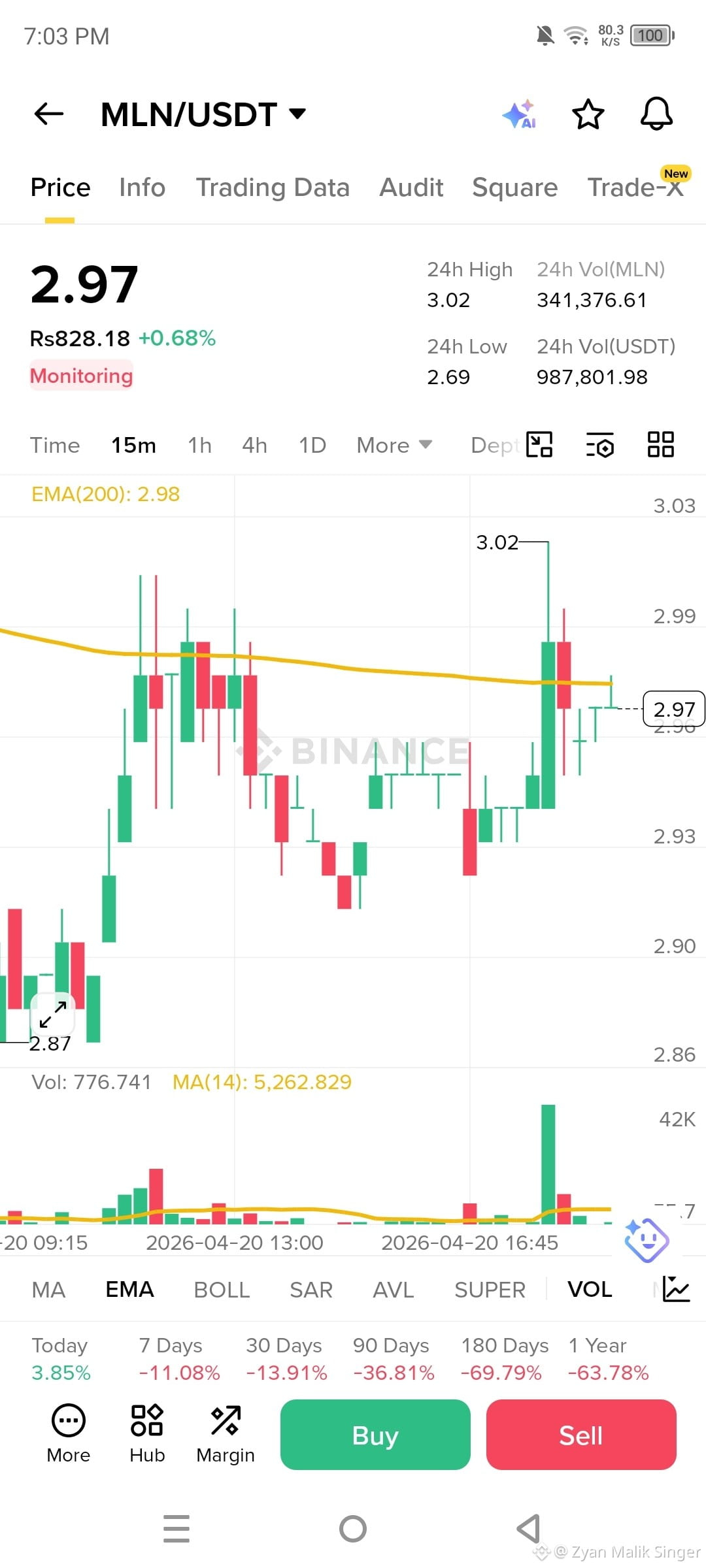
Task: Switch to the Price tab
Action: click(60, 188)
